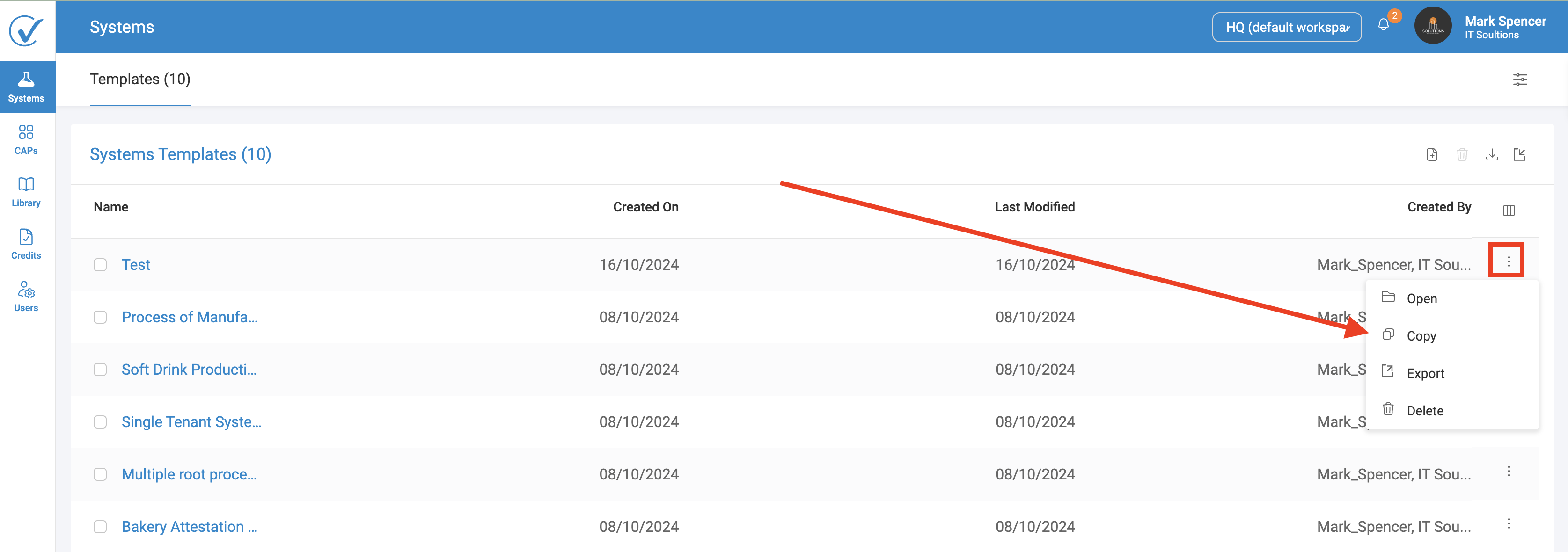Open the filter settings sliders icon
The width and height of the screenshot is (1568, 552).
coord(1520,79)
